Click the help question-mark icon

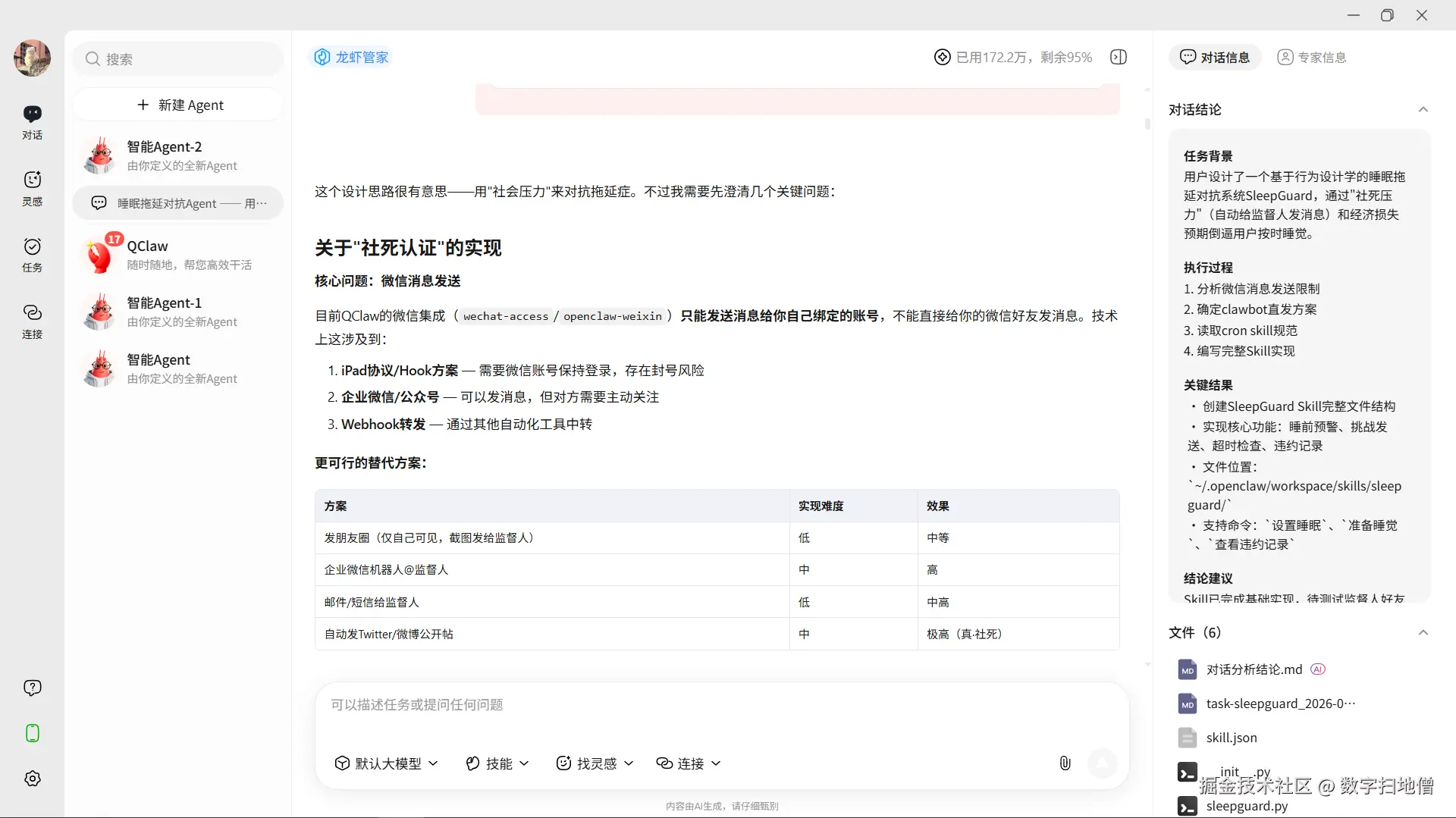click(x=33, y=688)
